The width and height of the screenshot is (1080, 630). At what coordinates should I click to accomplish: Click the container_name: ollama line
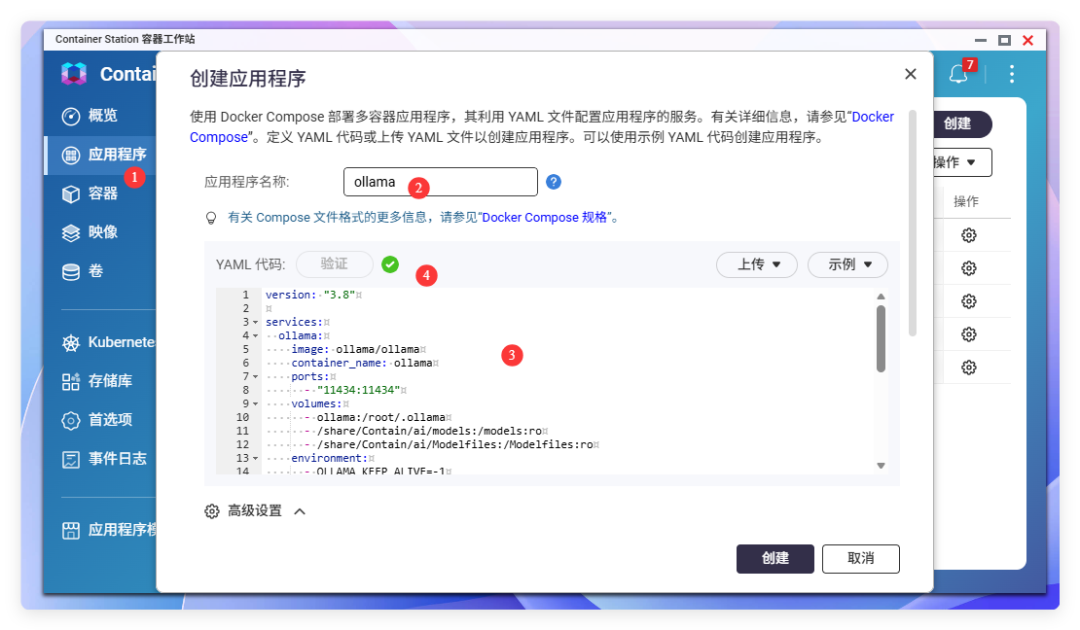coord(362,363)
